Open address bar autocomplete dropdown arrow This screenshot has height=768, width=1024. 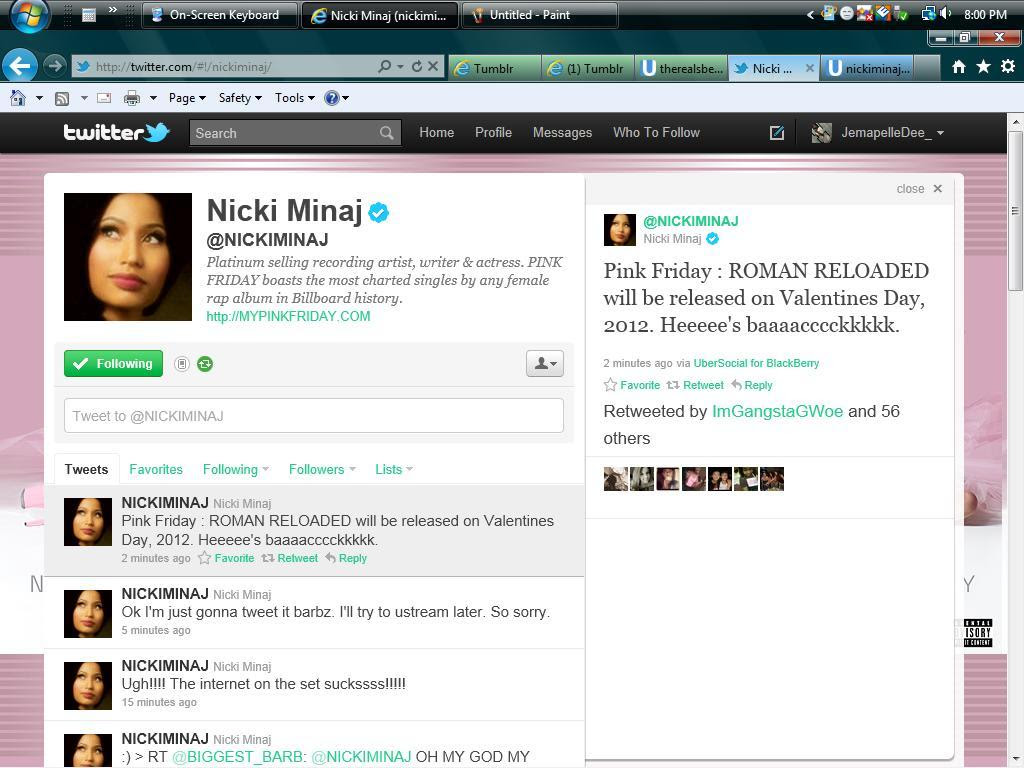400,67
